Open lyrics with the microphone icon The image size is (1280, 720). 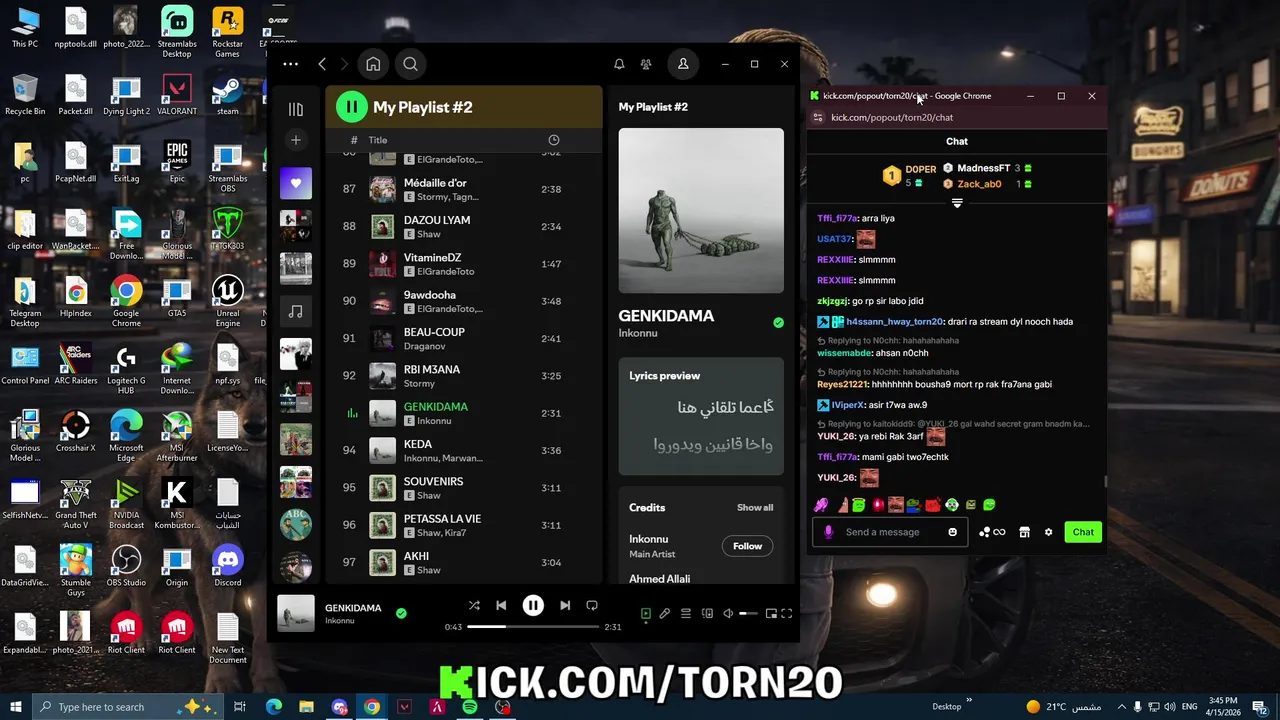point(665,613)
